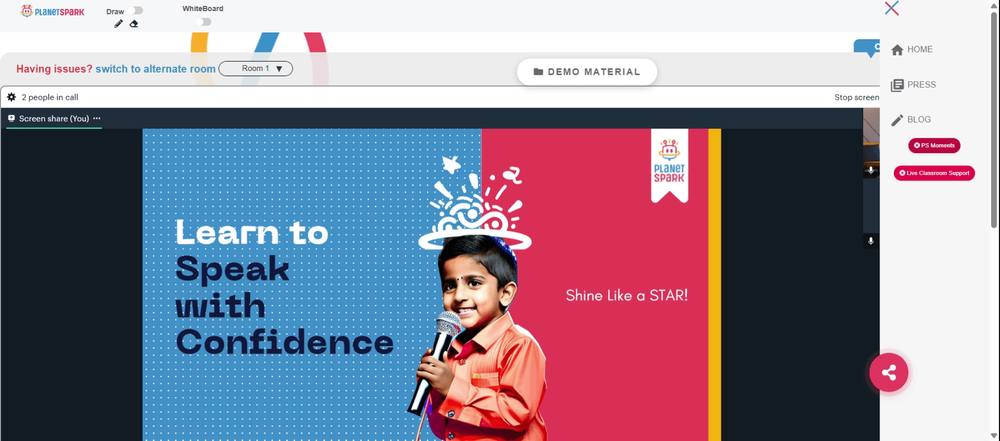Open Screen share options ellipsis menu
1000x441 pixels.
[97, 118]
